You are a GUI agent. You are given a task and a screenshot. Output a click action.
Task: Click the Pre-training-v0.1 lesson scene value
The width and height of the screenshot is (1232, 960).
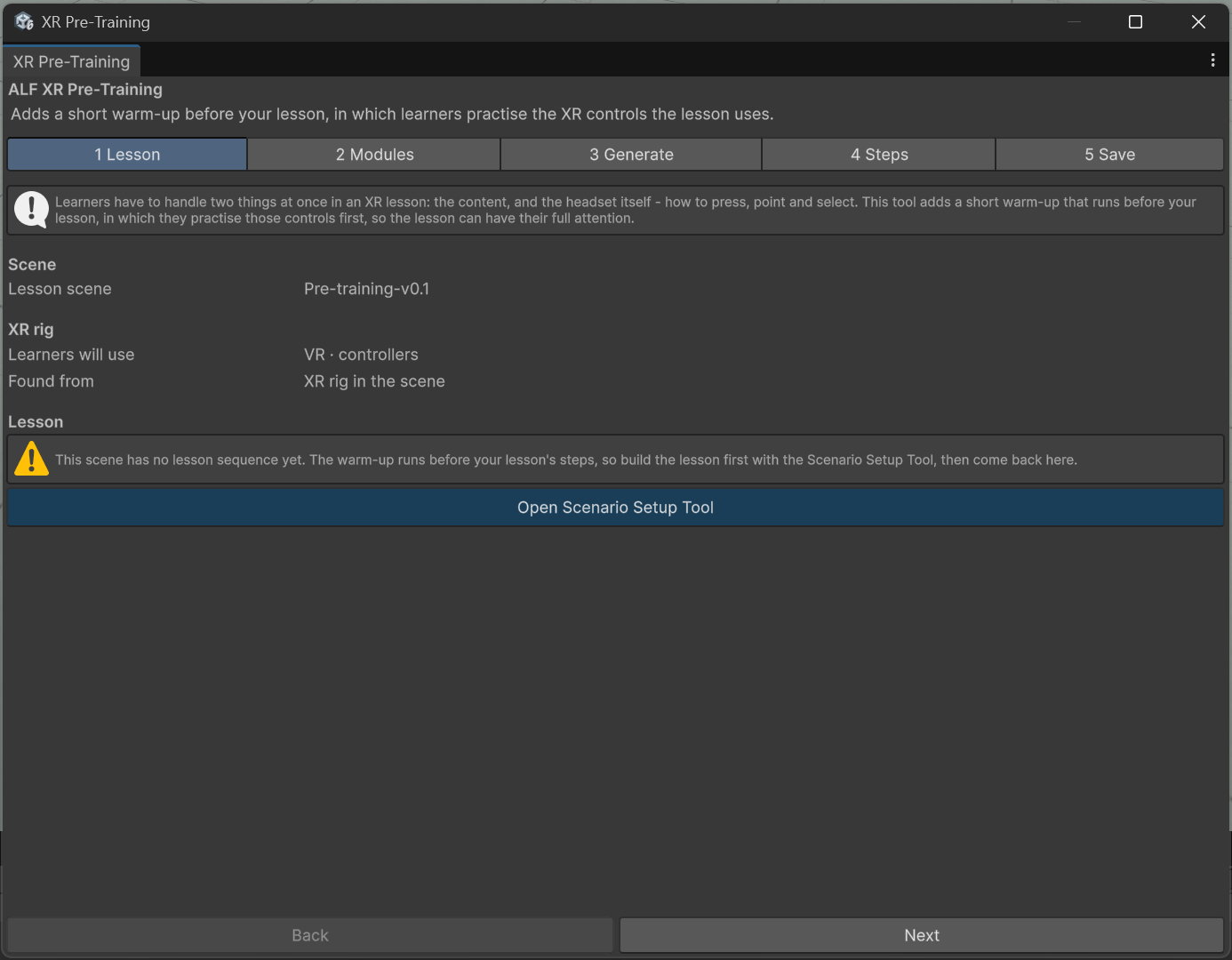click(x=366, y=289)
